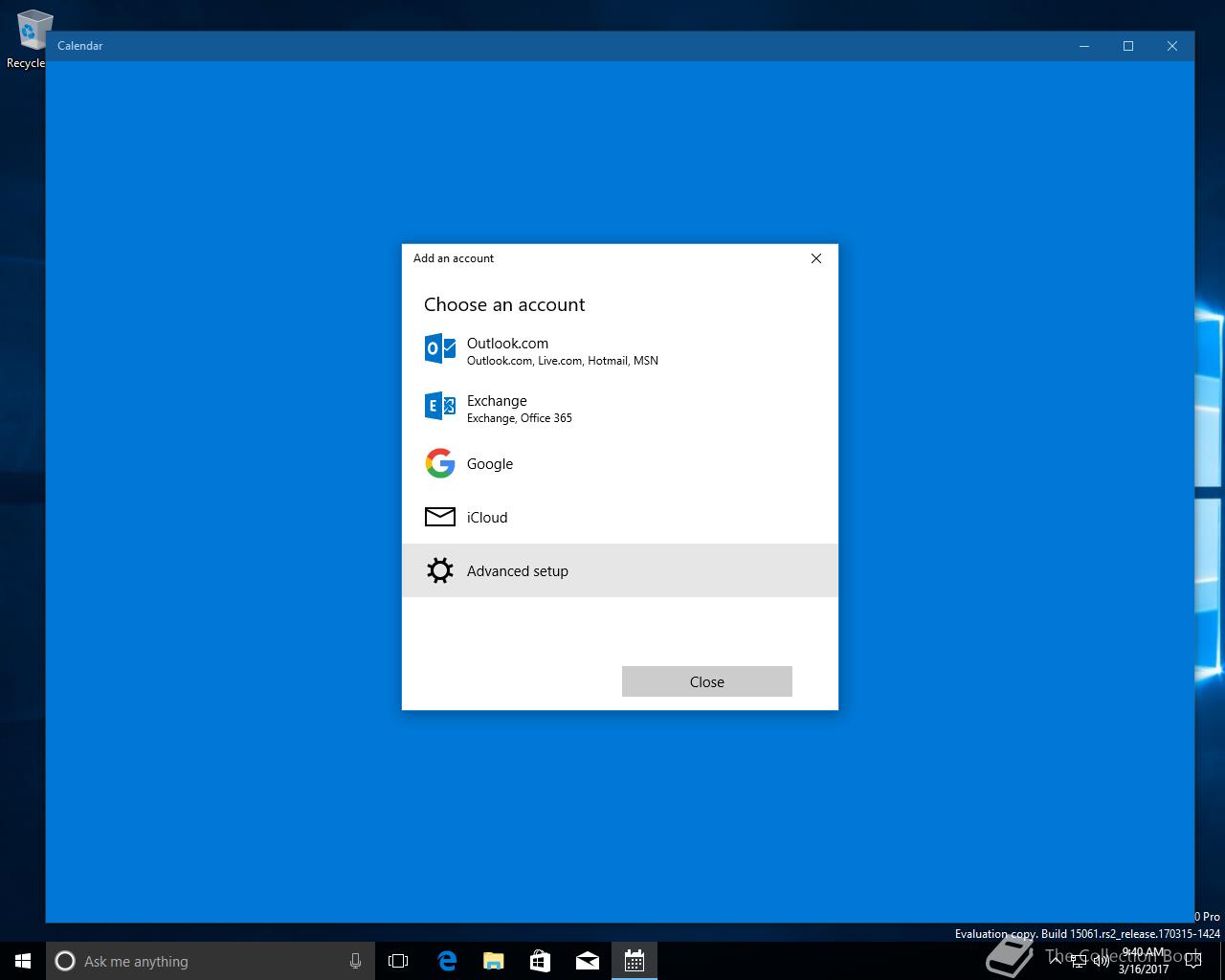This screenshot has width=1225, height=980.
Task: Show hidden system tray icons
Action: point(1056,960)
